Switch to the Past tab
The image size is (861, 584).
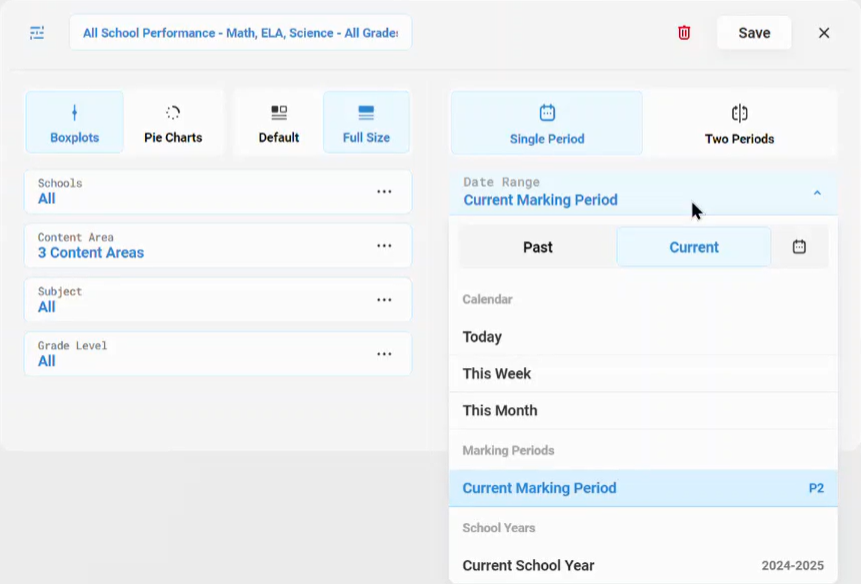pos(538,247)
